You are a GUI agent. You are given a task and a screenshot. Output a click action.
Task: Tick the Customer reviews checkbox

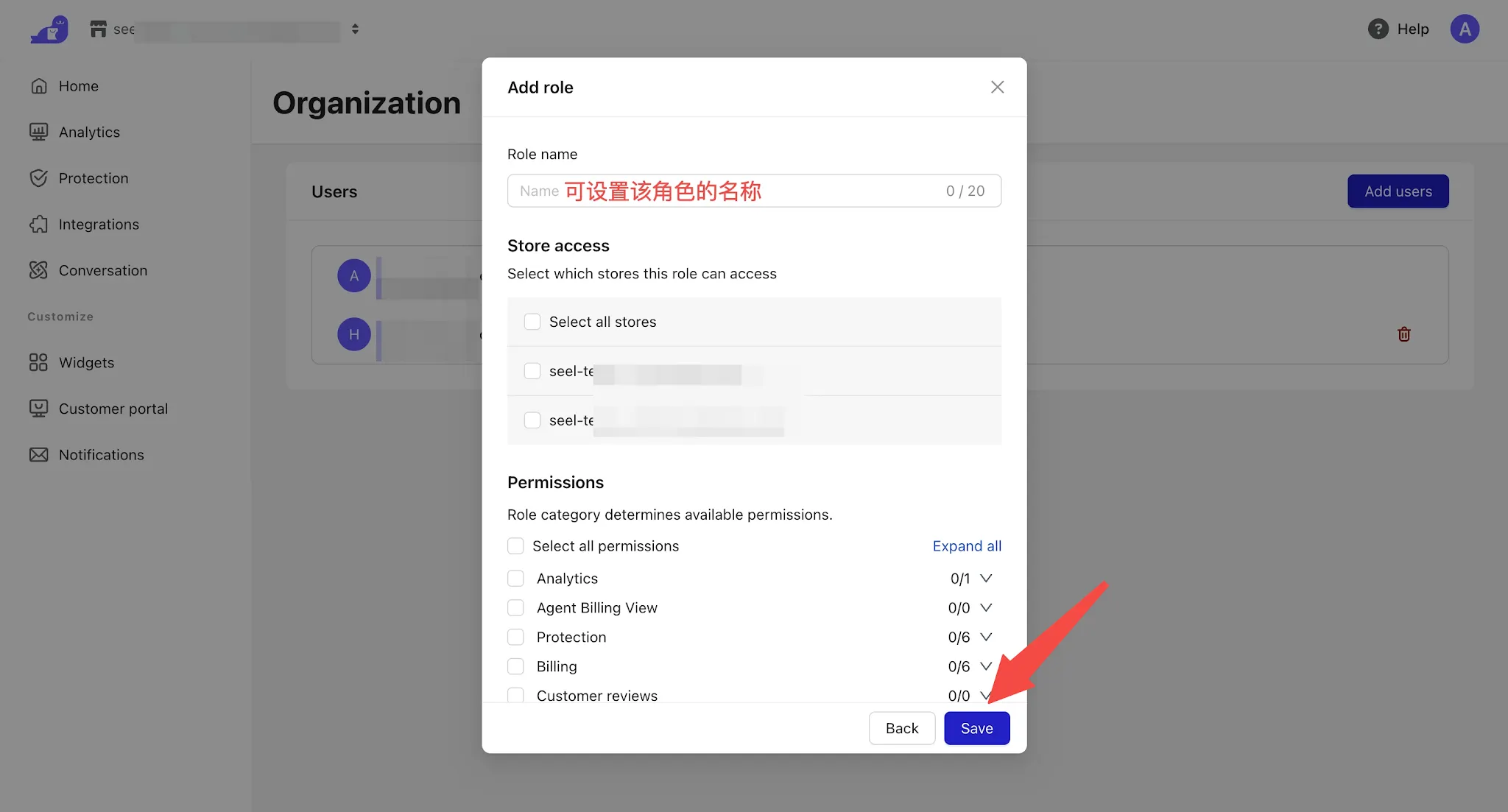515,695
